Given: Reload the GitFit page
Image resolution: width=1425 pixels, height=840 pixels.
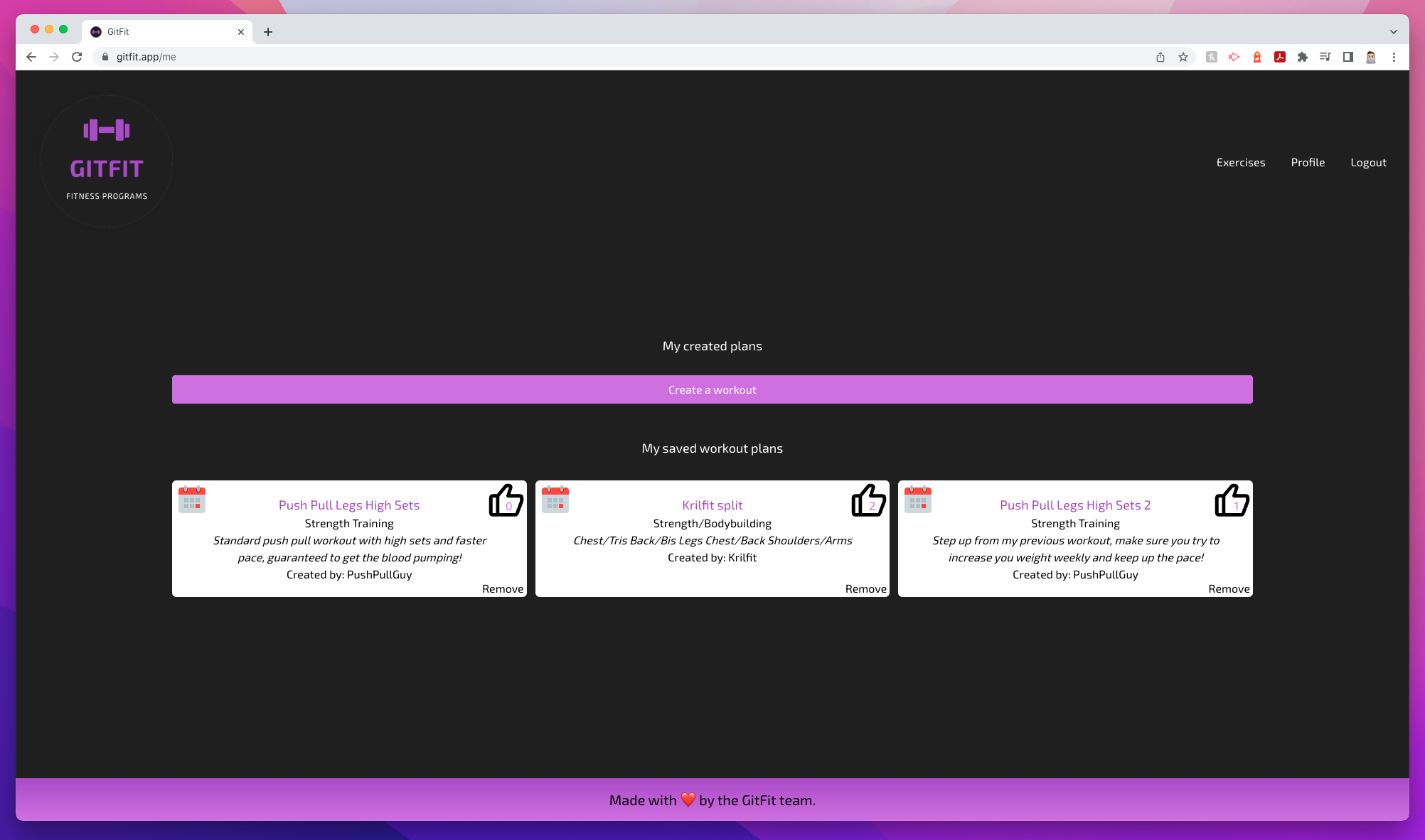Looking at the screenshot, I should [x=77, y=57].
